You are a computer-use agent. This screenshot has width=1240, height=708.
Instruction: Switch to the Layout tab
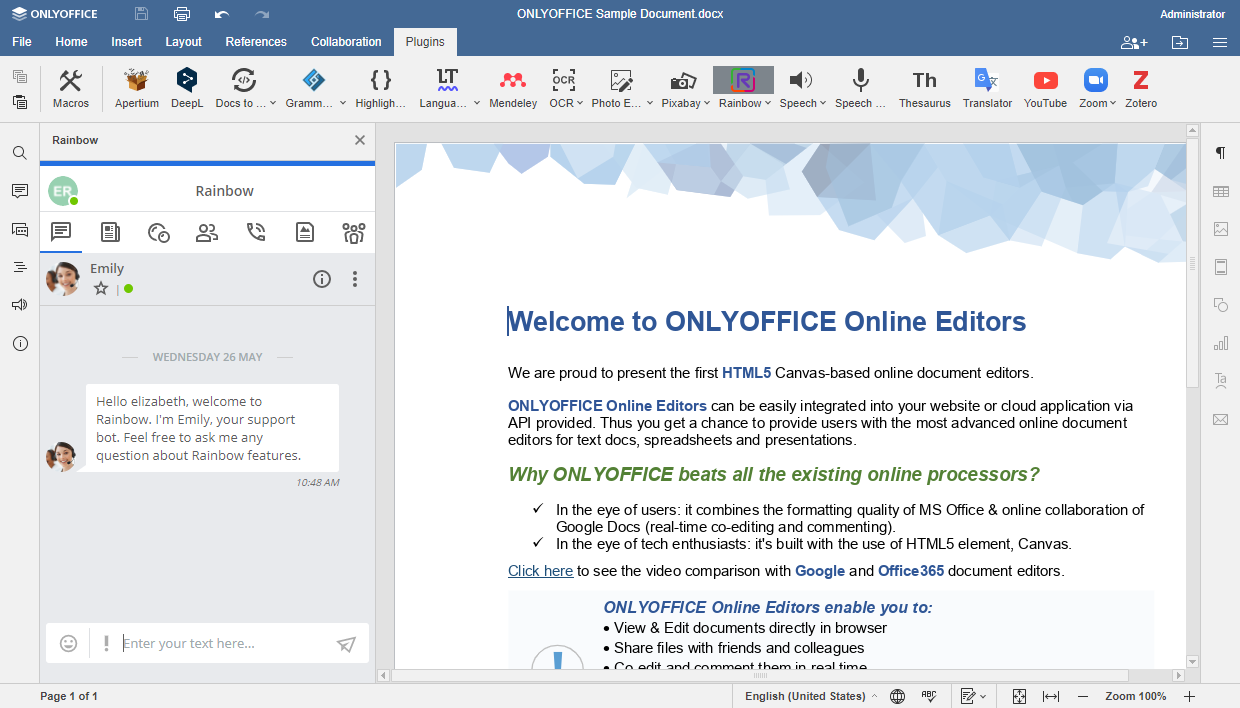point(184,42)
